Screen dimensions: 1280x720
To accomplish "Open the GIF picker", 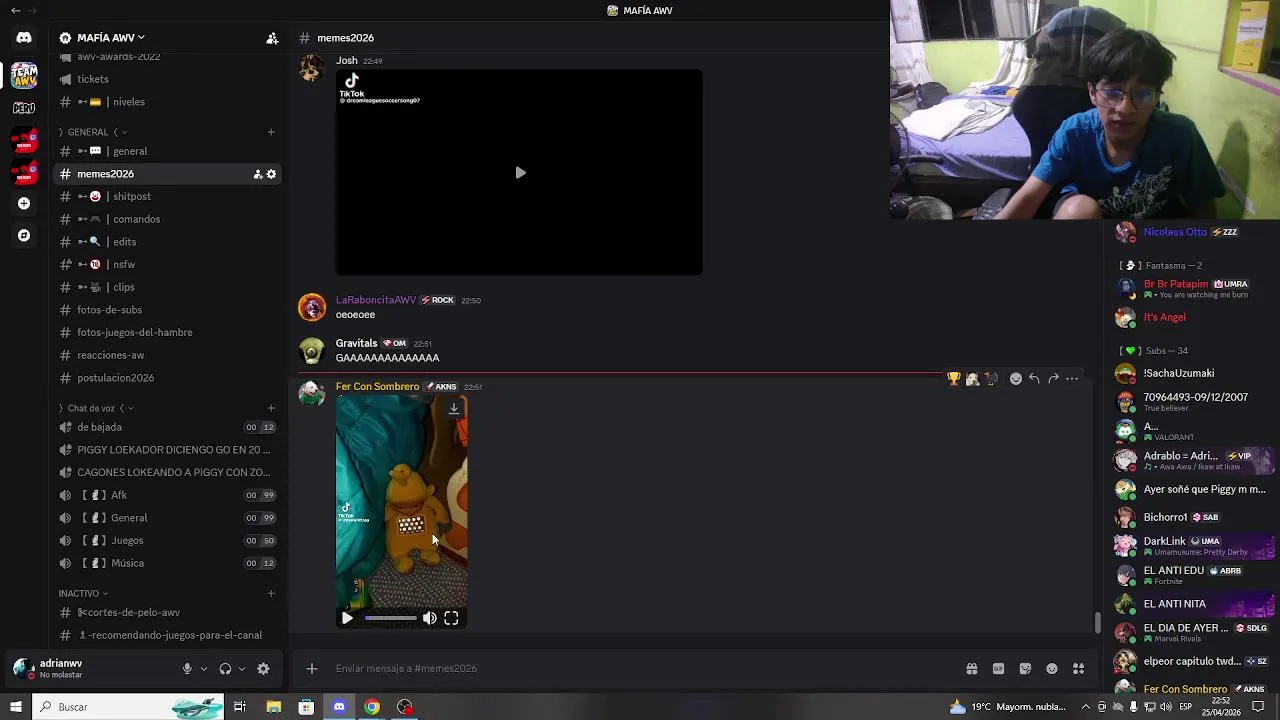I will (x=998, y=669).
